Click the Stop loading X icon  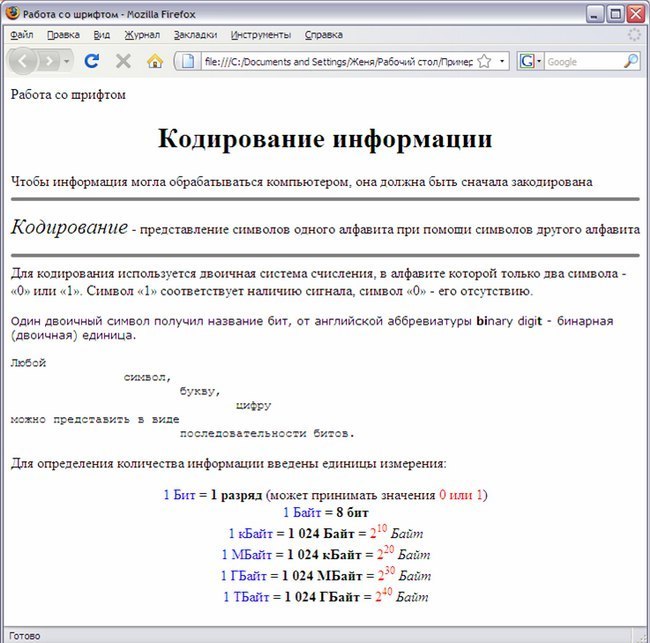123,61
